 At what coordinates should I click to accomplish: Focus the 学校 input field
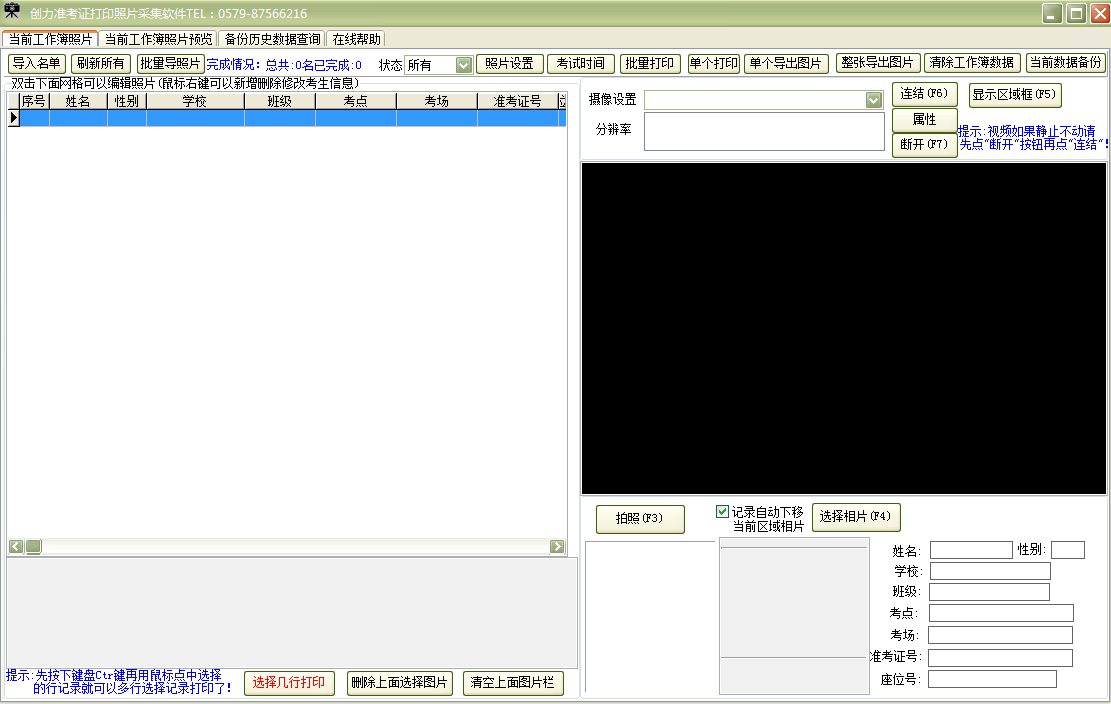pos(990,571)
